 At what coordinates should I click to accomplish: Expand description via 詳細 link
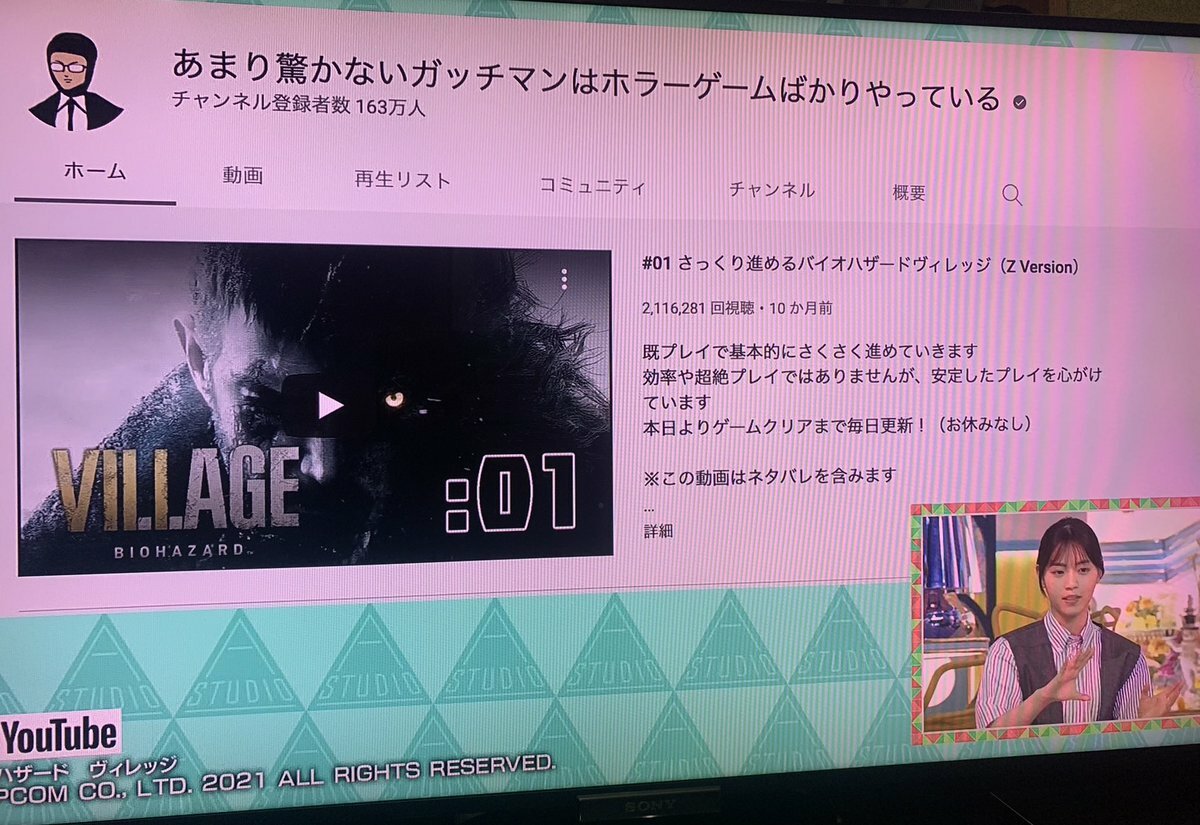(x=658, y=530)
